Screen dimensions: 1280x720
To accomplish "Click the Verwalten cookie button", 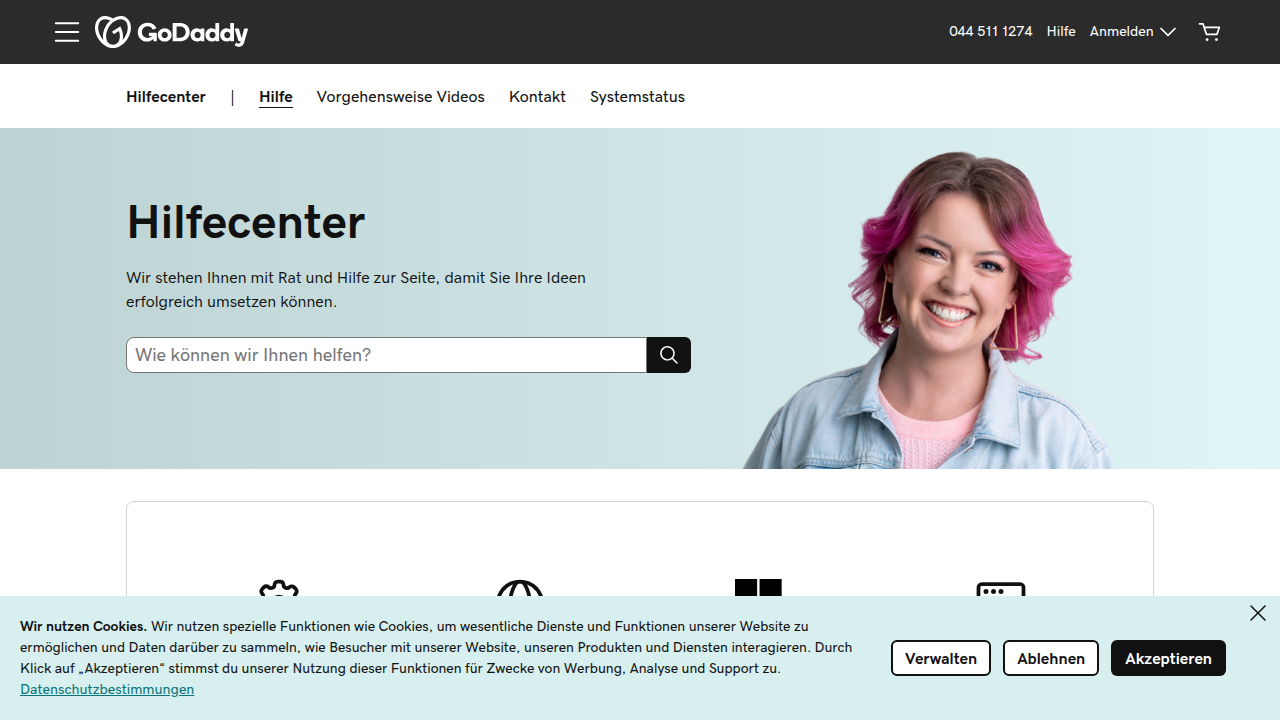I will click(x=941, y=658).
